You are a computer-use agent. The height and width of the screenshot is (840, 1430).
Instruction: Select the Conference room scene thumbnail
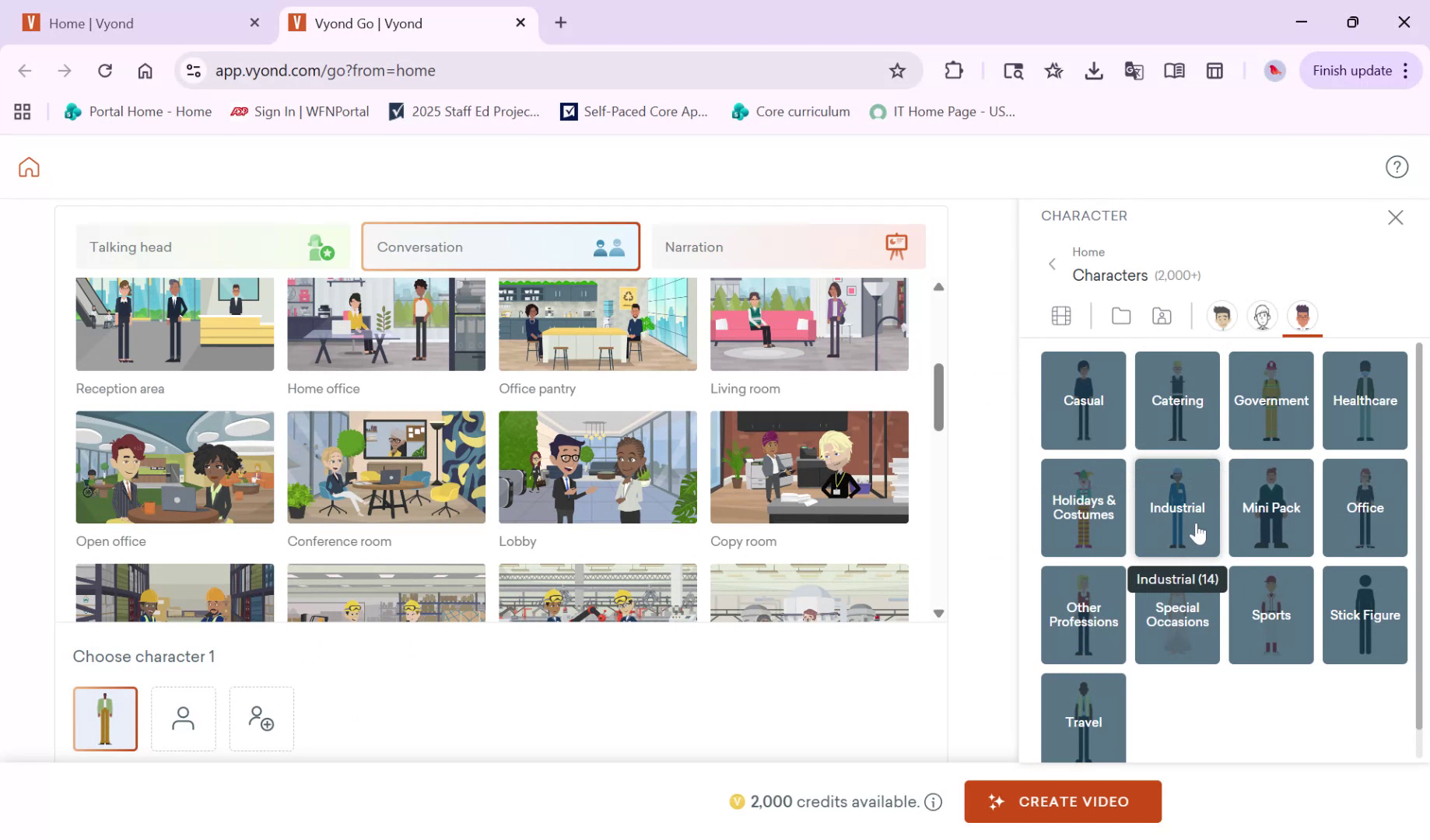pyautogui.click(x=386, y=467)
